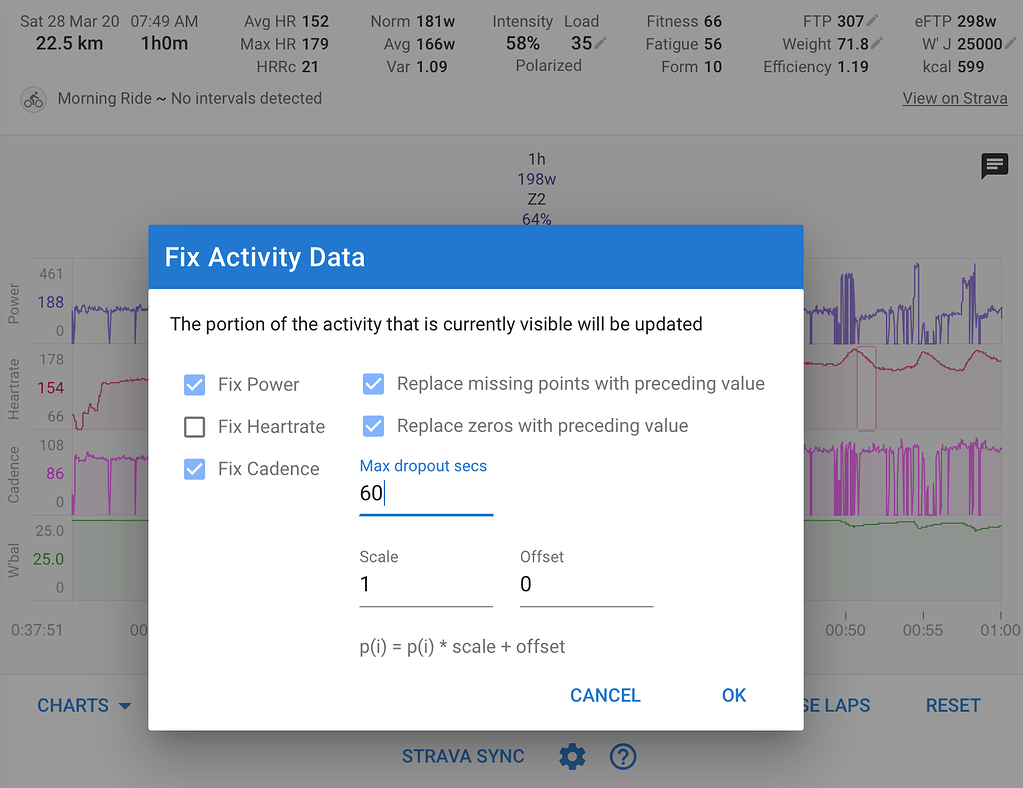
Task: Edit Weight via the pencil icon
Action: (x=878, y=44)
